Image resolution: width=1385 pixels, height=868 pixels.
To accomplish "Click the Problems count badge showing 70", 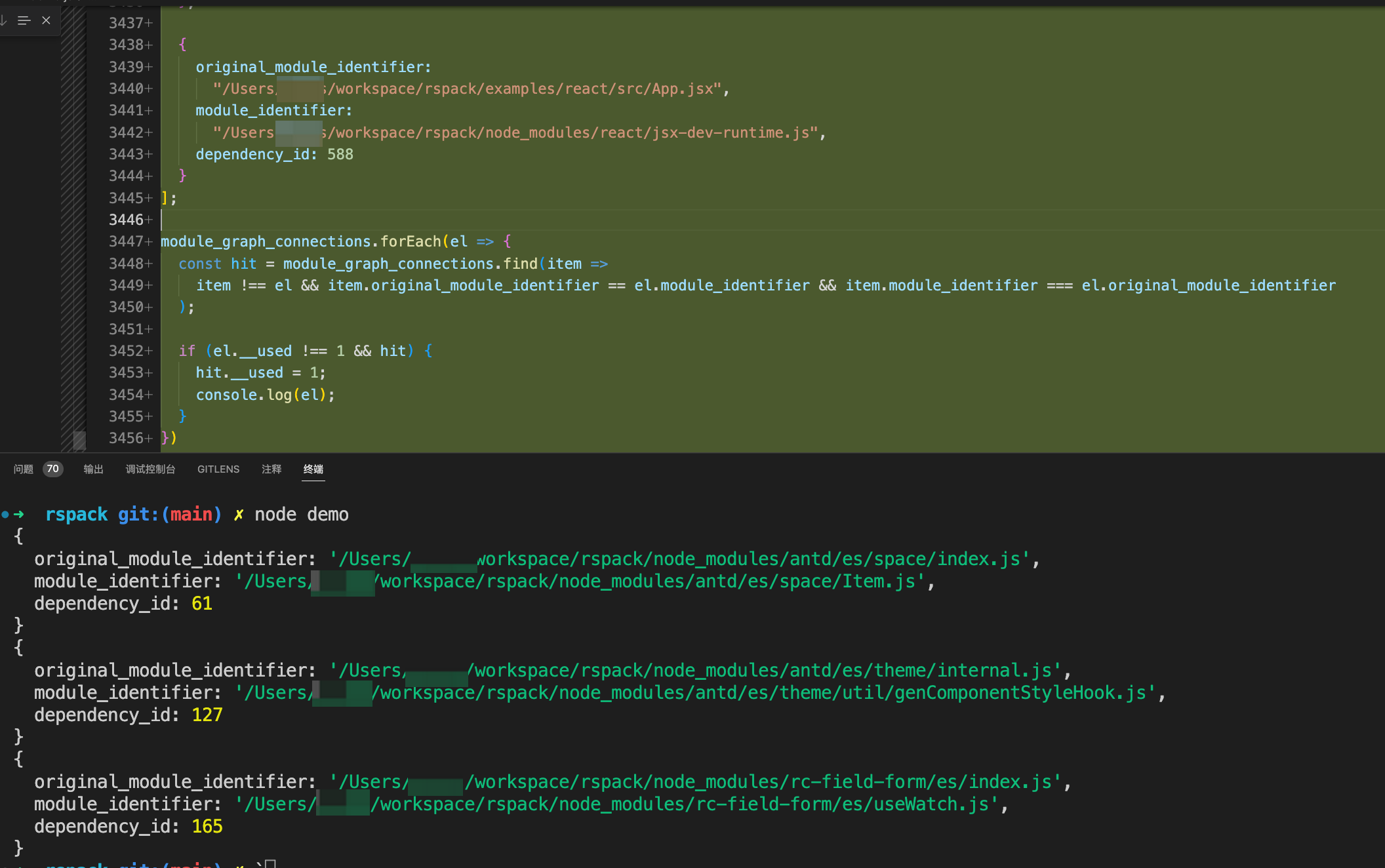I will tap(52, 469).
